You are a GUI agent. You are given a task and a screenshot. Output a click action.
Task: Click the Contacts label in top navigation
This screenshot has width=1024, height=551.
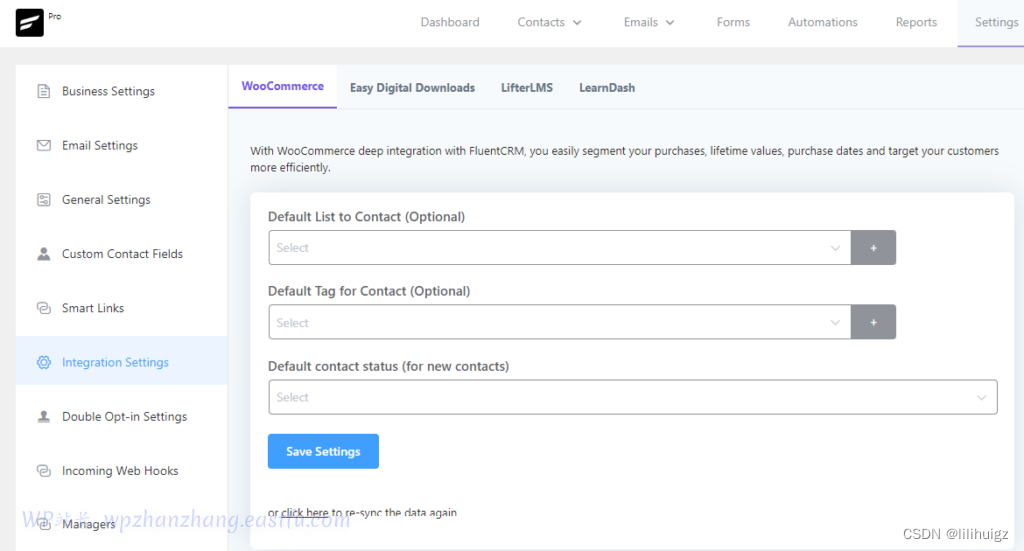click(541, 22)
